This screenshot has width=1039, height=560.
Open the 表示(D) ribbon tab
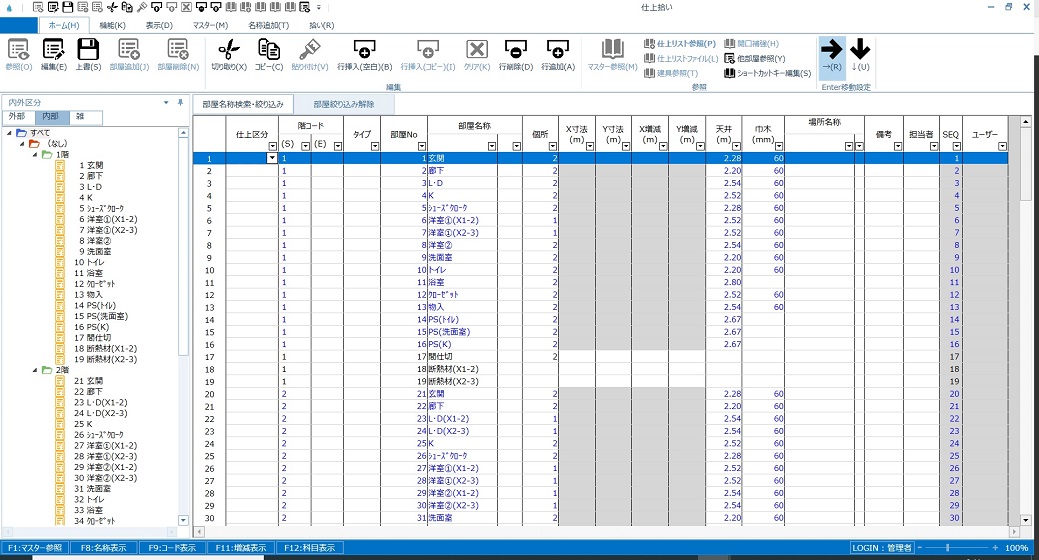[159, 25]
